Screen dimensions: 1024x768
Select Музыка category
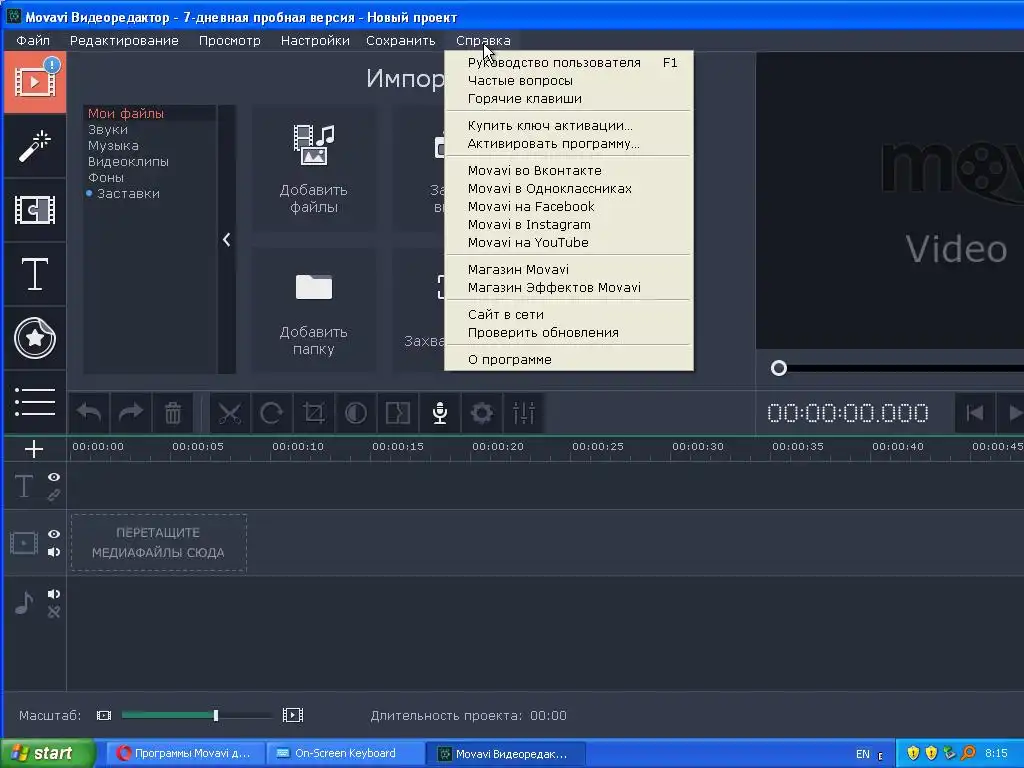pyautogui.click(x=113, y=146)
